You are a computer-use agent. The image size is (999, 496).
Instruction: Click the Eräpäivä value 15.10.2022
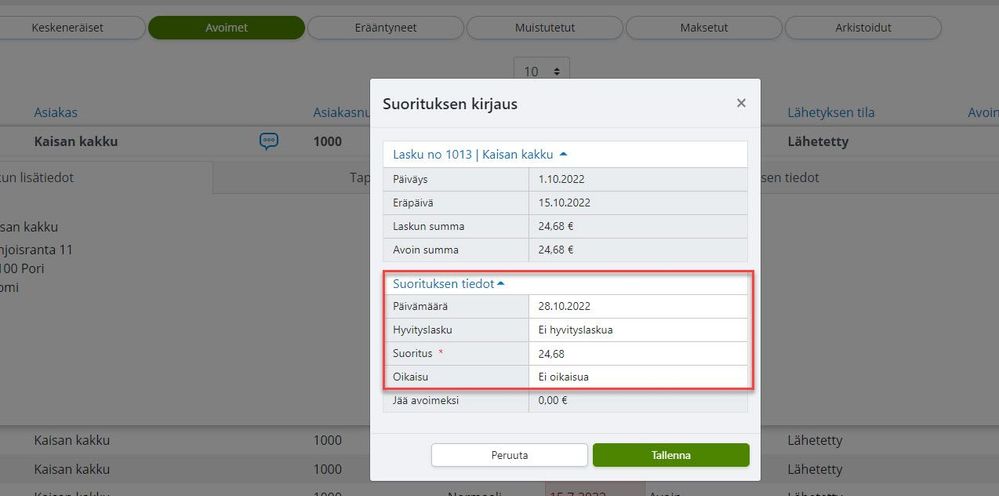[x=564, y=203]
